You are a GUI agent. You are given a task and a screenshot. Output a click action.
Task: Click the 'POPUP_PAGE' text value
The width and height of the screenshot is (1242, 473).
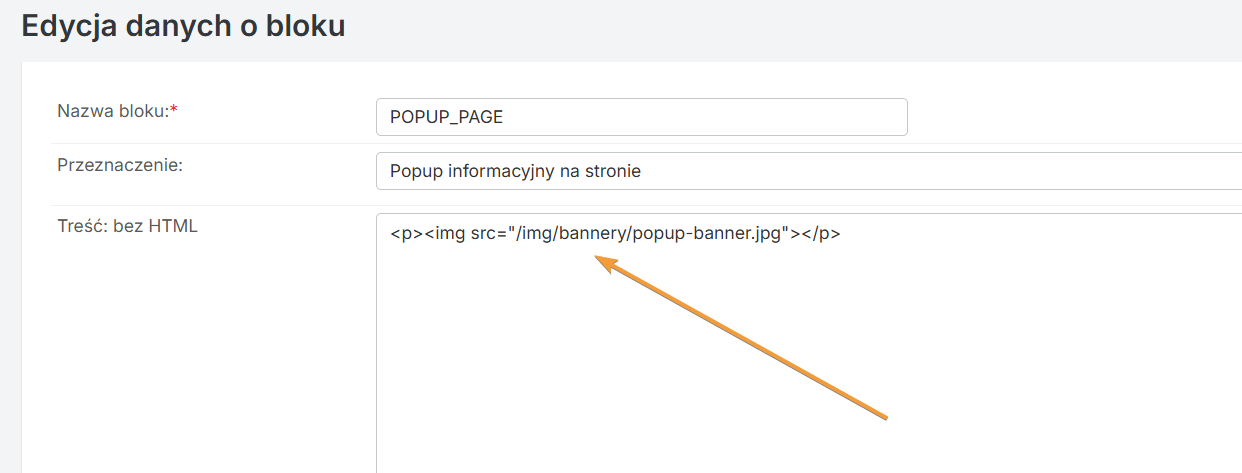[446, 117]
